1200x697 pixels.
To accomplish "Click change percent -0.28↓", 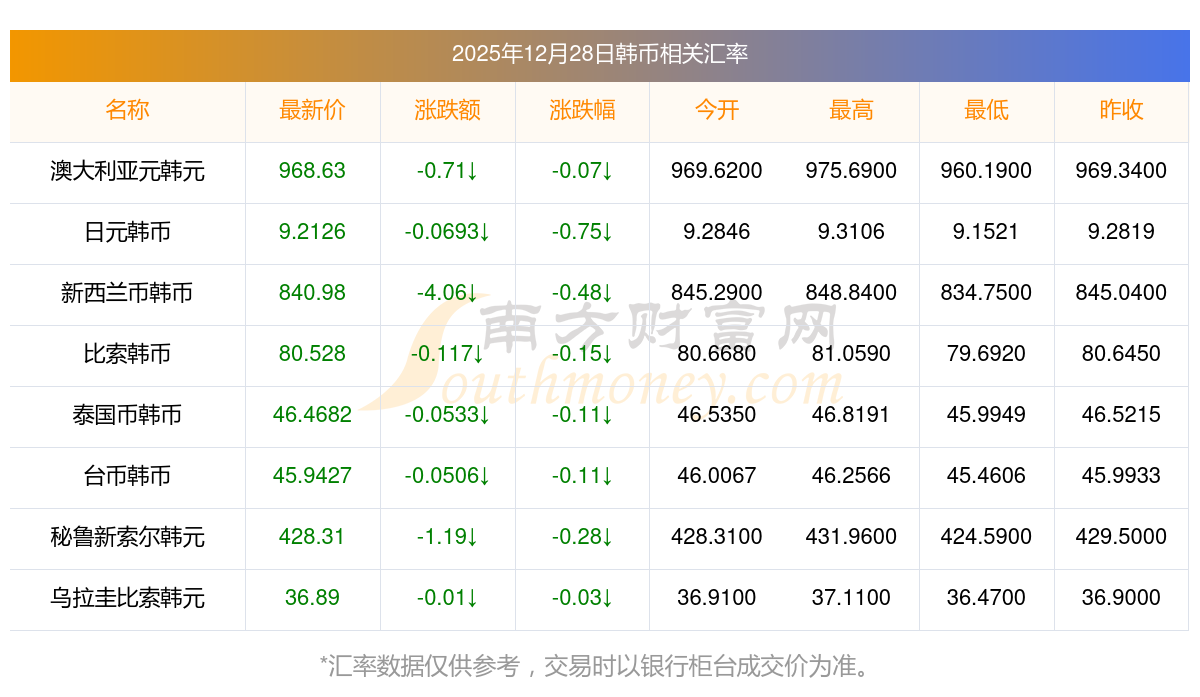I will click(582, 537).
